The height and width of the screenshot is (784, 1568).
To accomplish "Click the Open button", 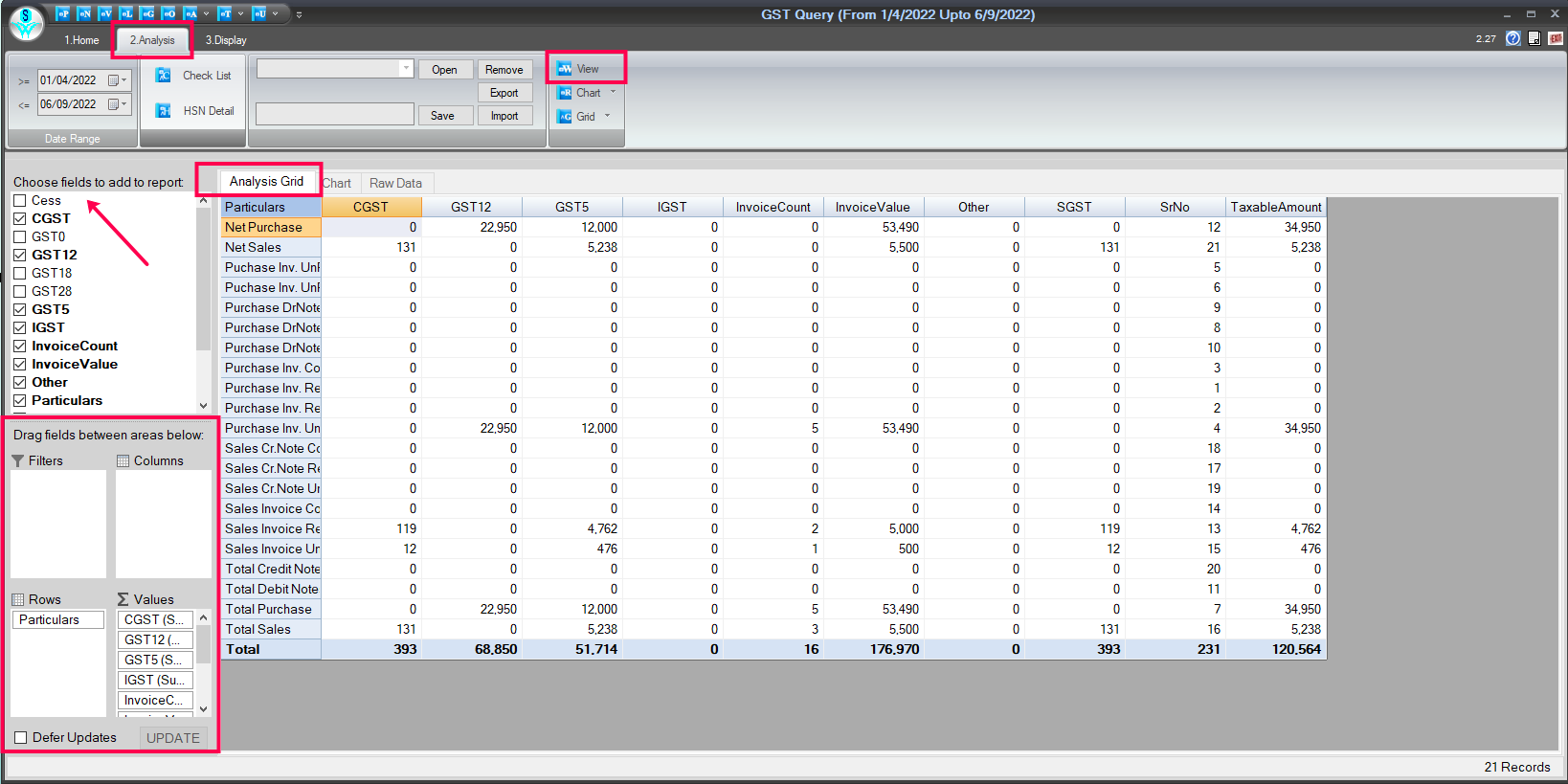I will pos(444,70).
